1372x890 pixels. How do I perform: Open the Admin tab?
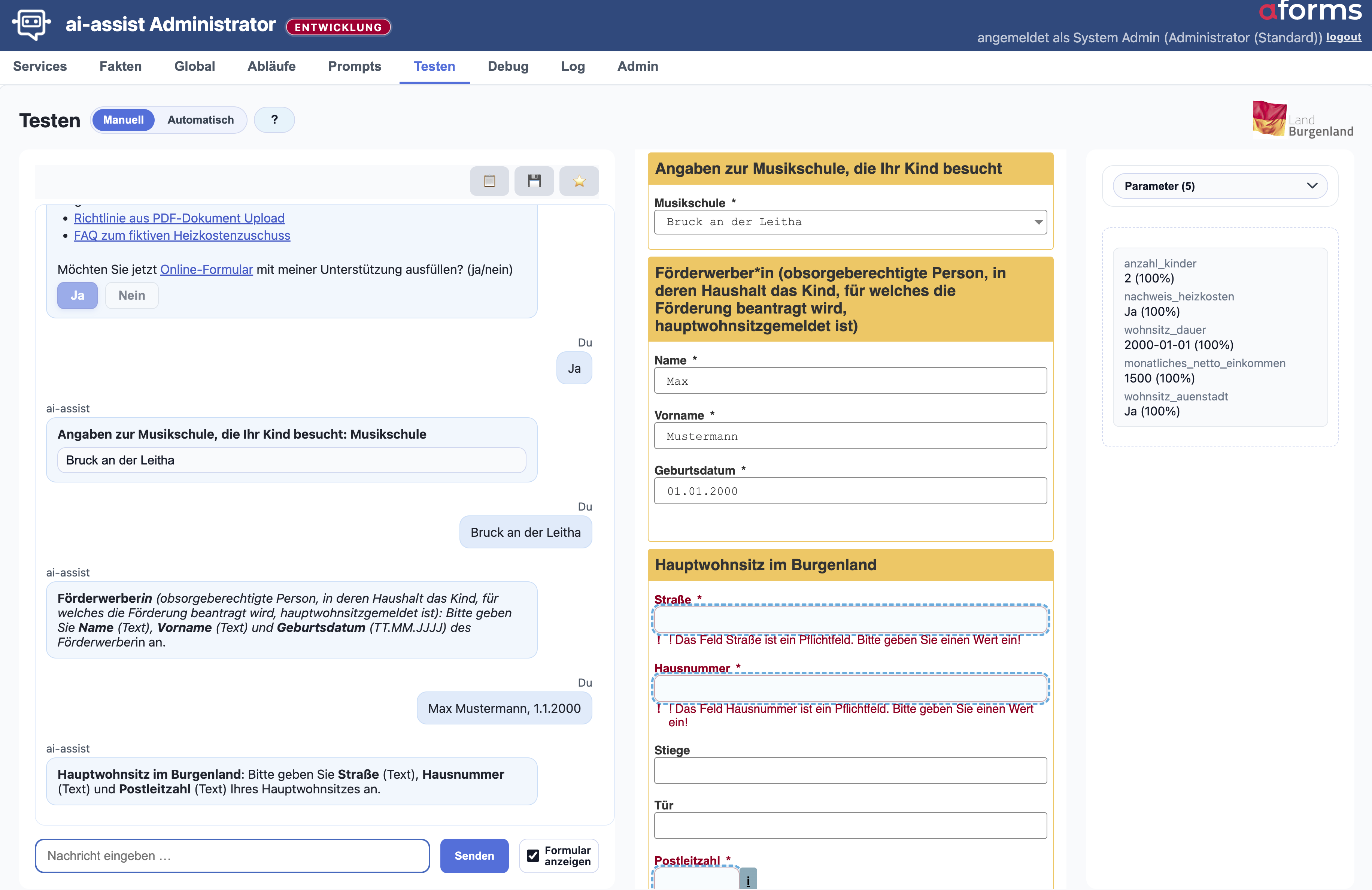pos(638,66)
